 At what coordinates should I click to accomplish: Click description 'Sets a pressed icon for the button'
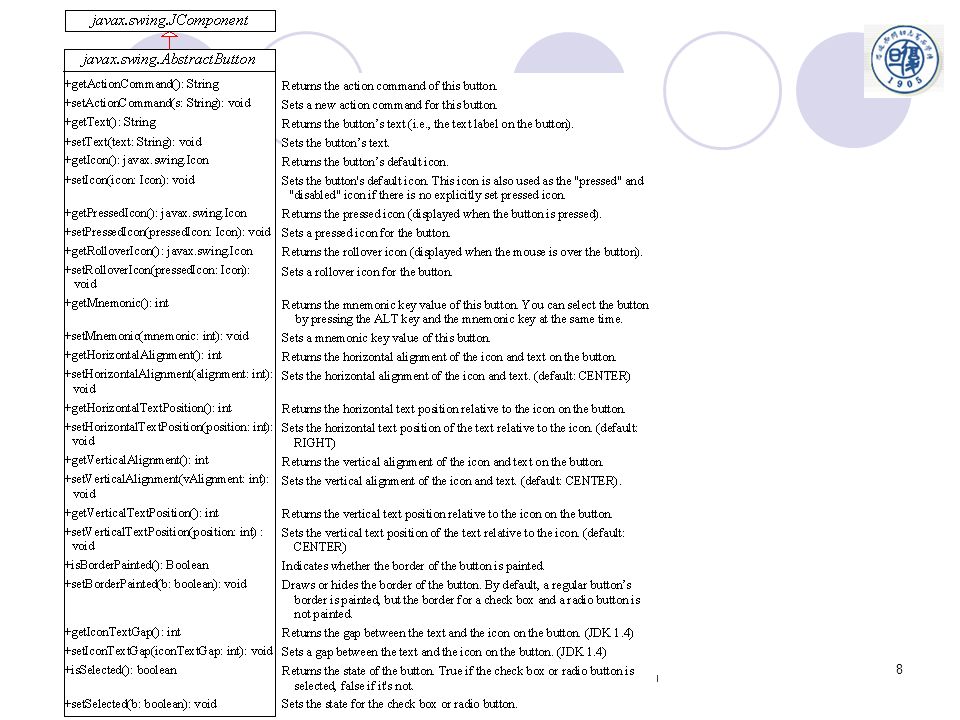(366, 233)
